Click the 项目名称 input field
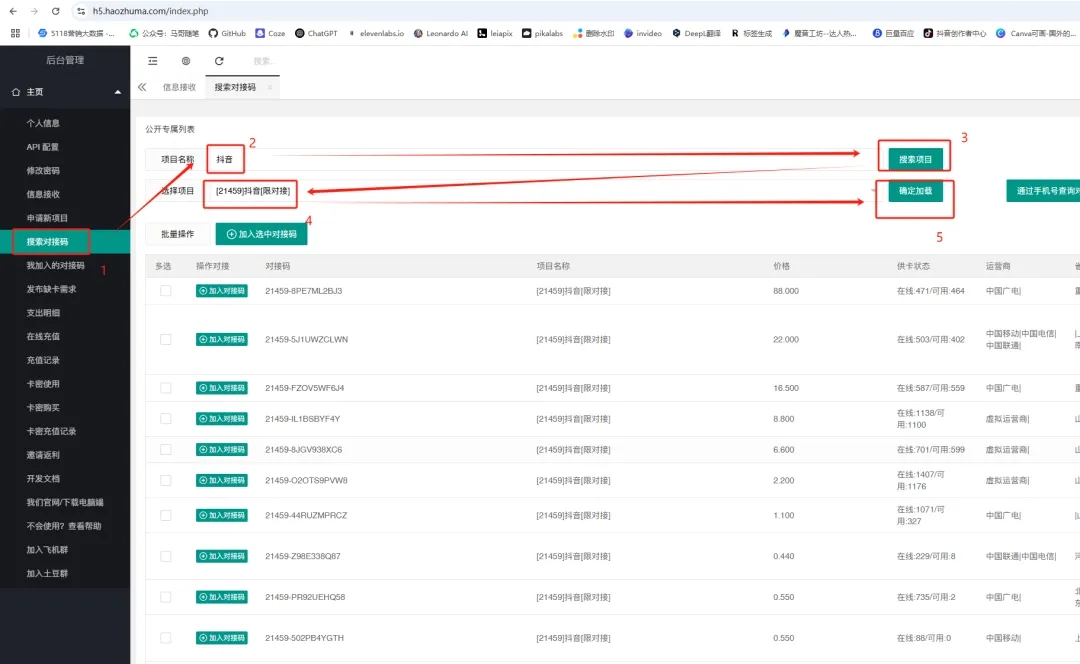This screenshot has height=664, width=1080. tap(240, 159)
